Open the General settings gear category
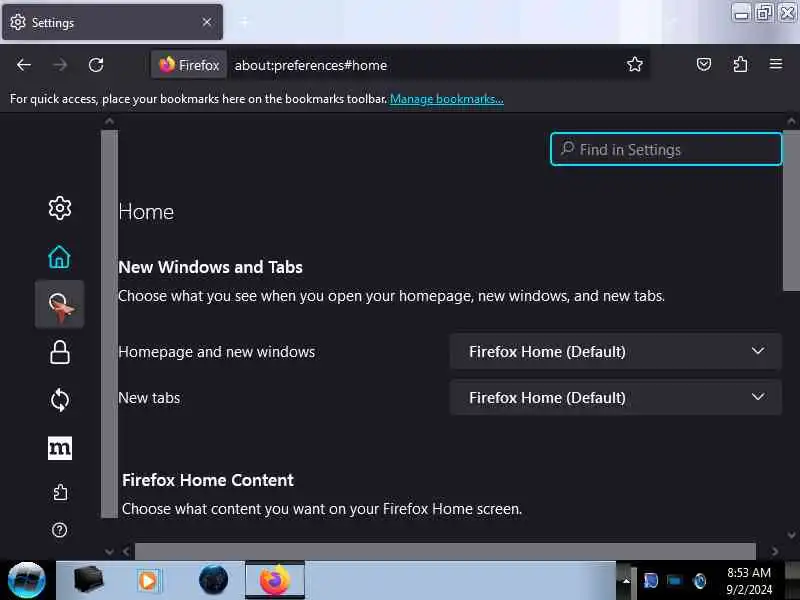Viewport: 800px width, 600px height. point(60,208)
